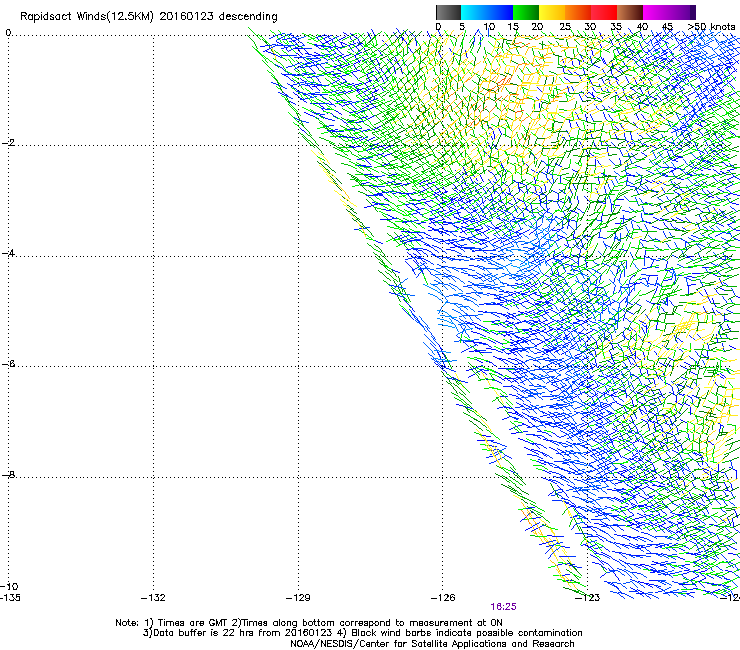Click the red 30-35 knots color segment
740x650 pixels.
604,12
